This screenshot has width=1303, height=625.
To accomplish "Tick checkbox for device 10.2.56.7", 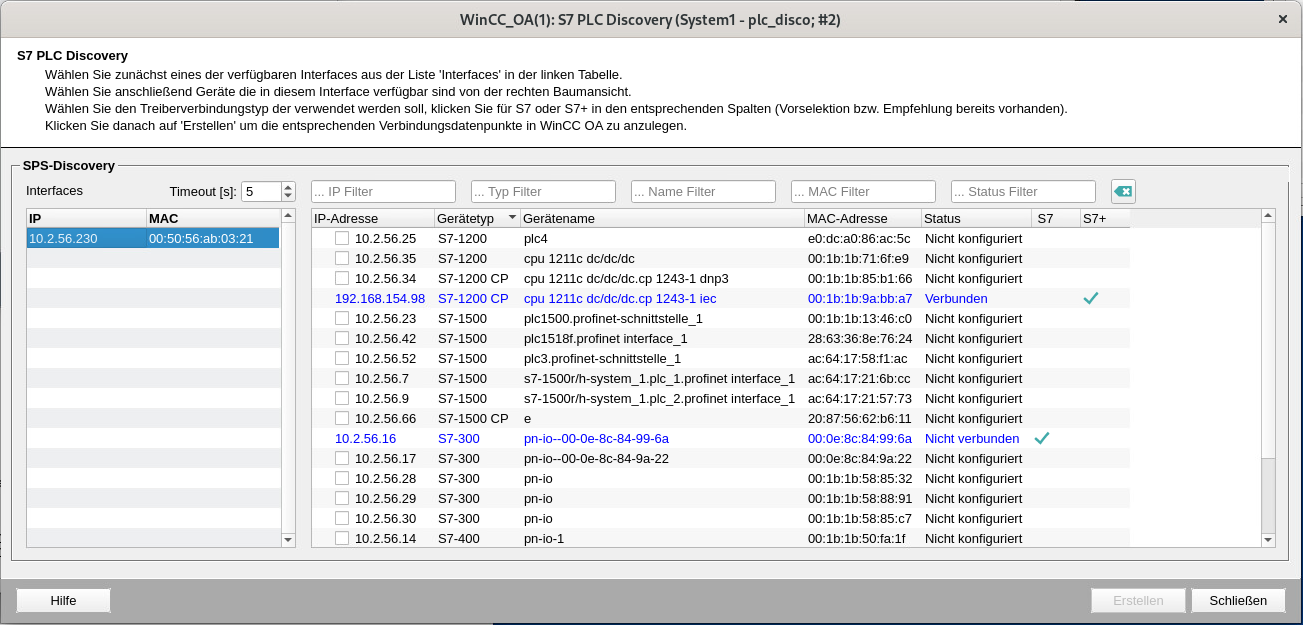I will [342, 378].
